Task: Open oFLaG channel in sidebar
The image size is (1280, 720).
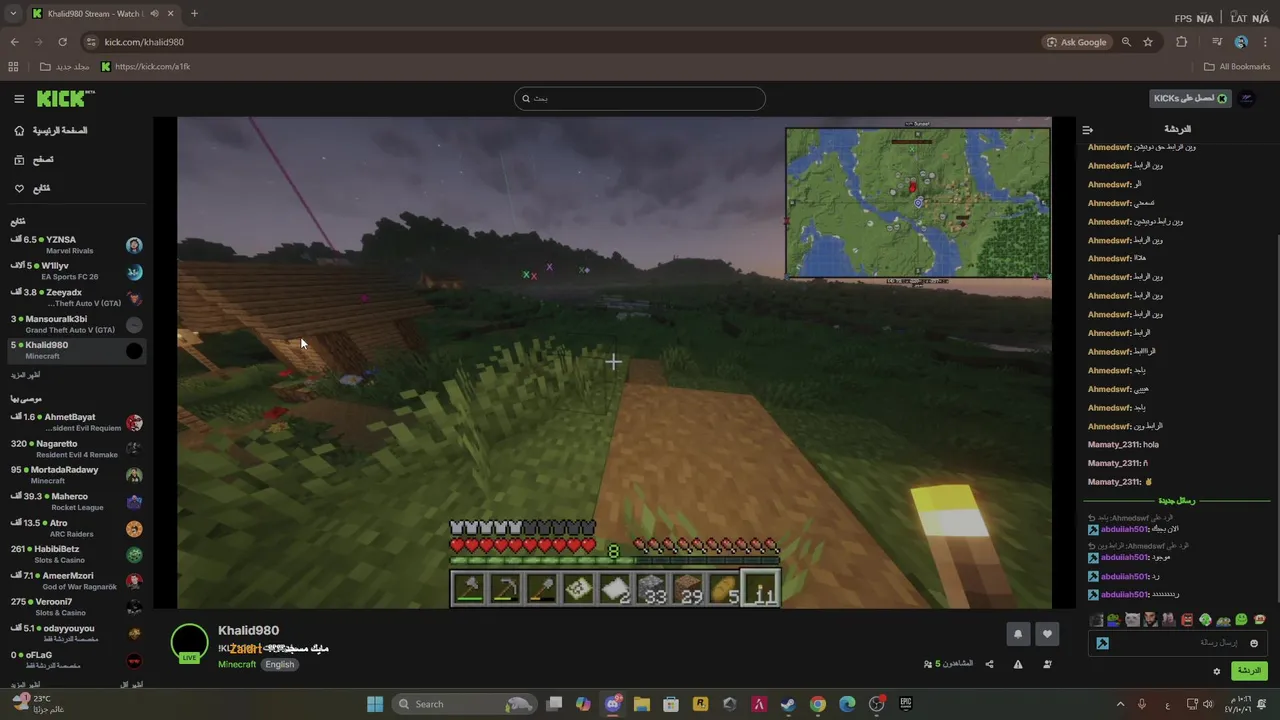Action: (76, 660)
